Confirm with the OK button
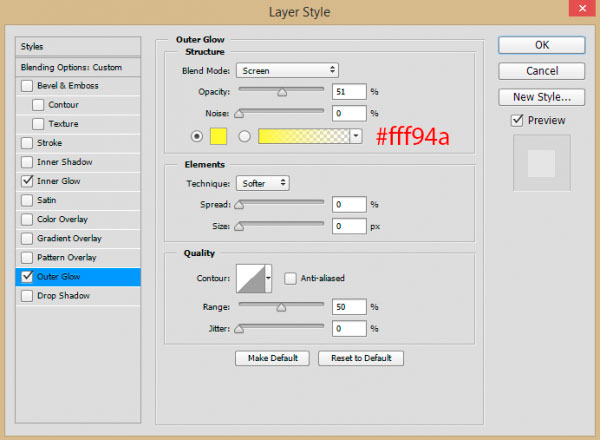Viewport: 600px width, 440px height. pos(541,45)
